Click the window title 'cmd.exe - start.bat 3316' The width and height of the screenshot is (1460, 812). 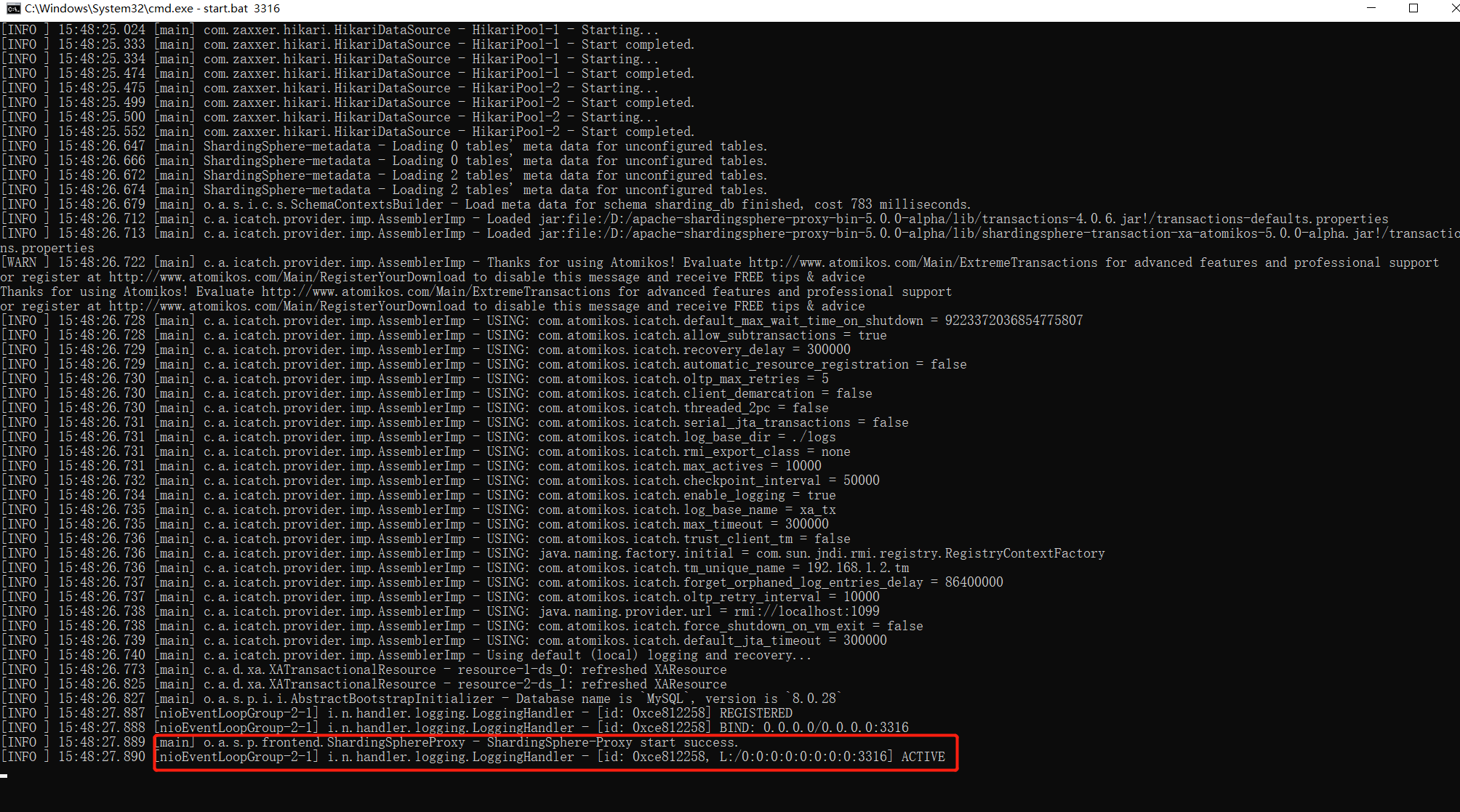click(152, 9)
